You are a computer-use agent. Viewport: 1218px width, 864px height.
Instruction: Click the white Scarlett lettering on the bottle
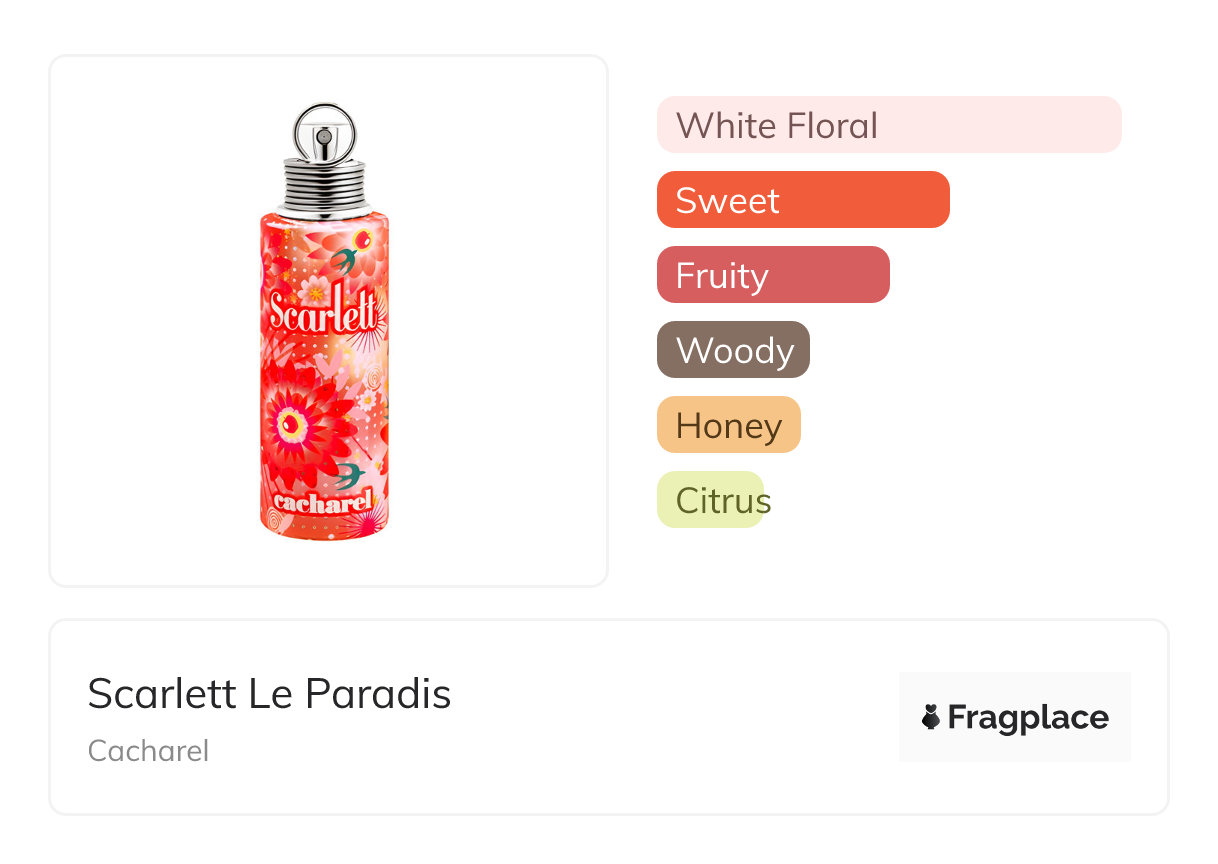click(x=324, y=308)
